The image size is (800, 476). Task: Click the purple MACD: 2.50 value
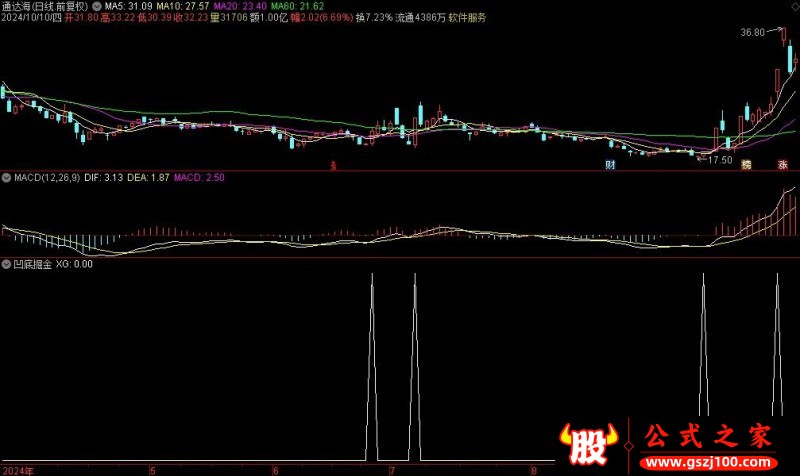pos(199,178)
